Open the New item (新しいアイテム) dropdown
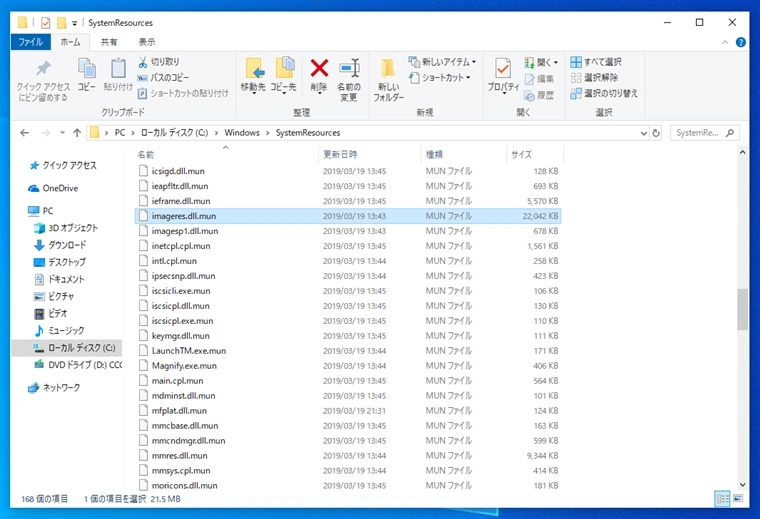The image size is (760, 519). tap(443, 62)
